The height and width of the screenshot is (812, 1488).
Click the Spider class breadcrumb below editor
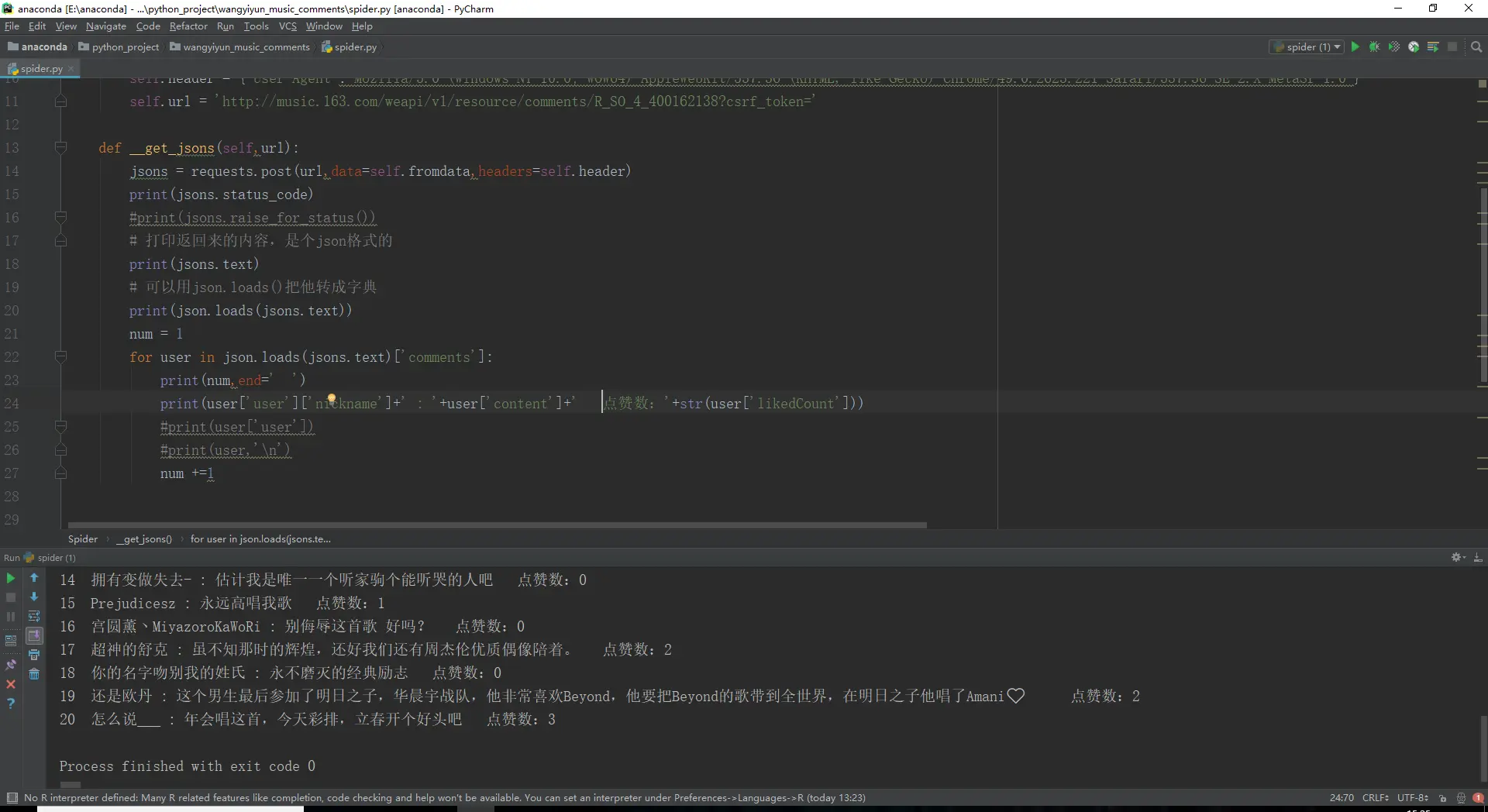coord(83,538)
